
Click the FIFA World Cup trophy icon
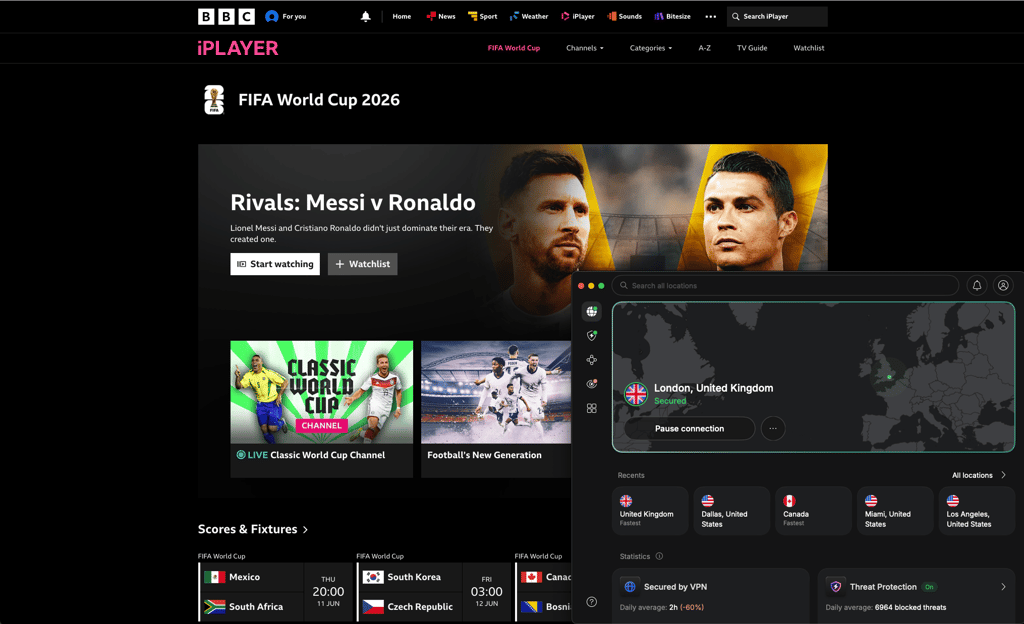tap(214, 100)
